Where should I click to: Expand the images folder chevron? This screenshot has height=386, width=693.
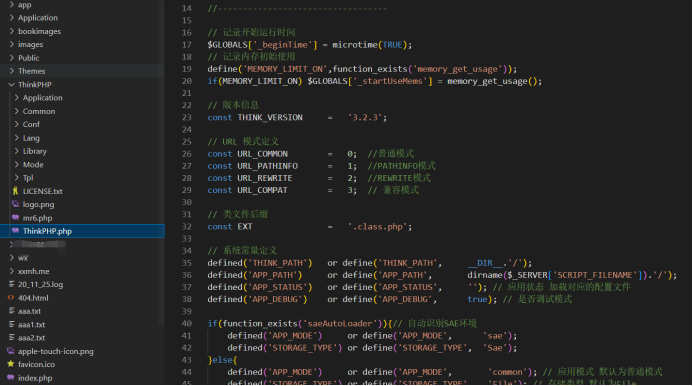[x=11, y=44]
